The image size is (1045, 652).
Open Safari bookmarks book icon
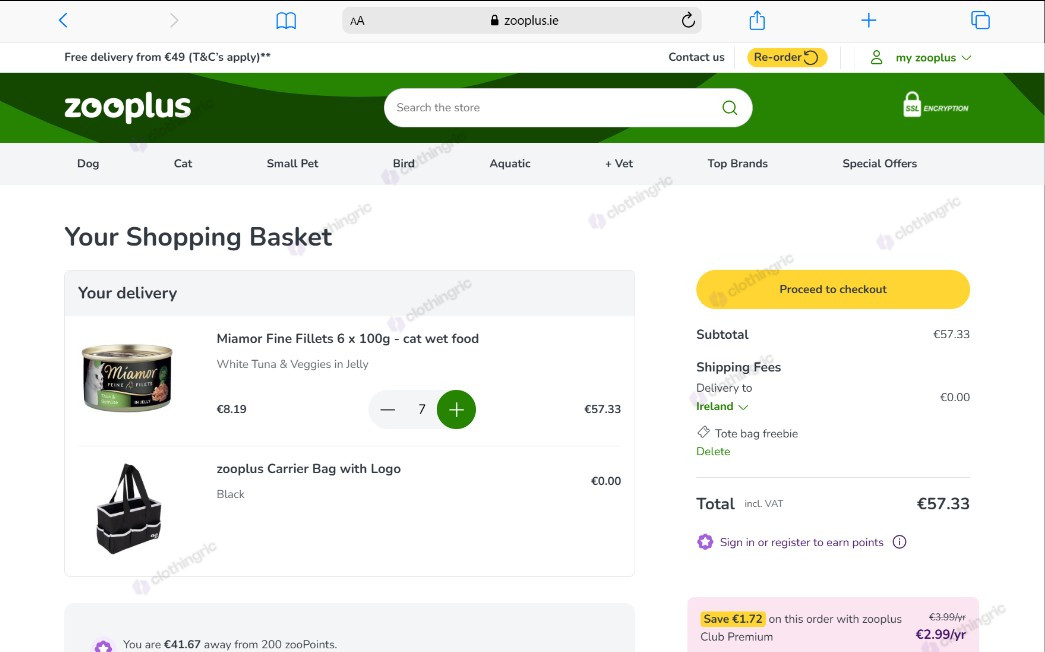286,21
